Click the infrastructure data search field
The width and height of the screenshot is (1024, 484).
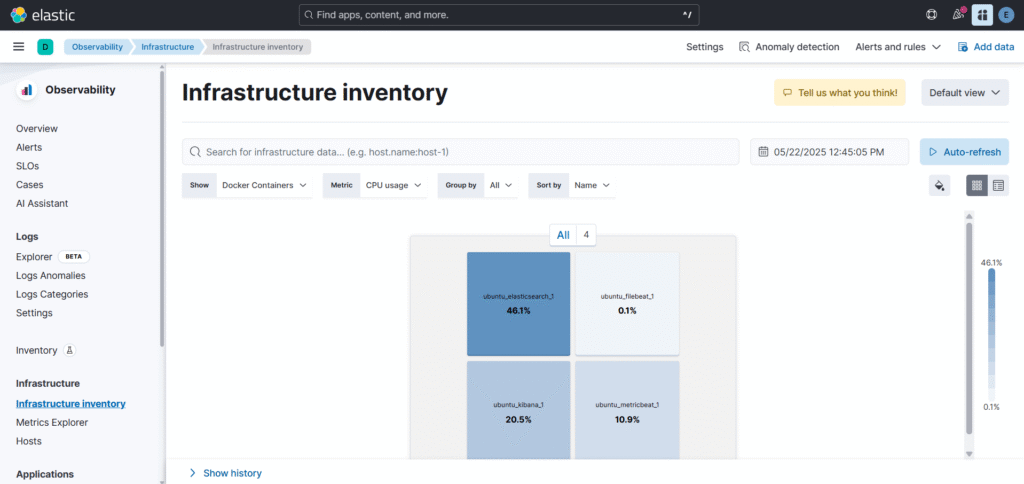tap(460, 152)
